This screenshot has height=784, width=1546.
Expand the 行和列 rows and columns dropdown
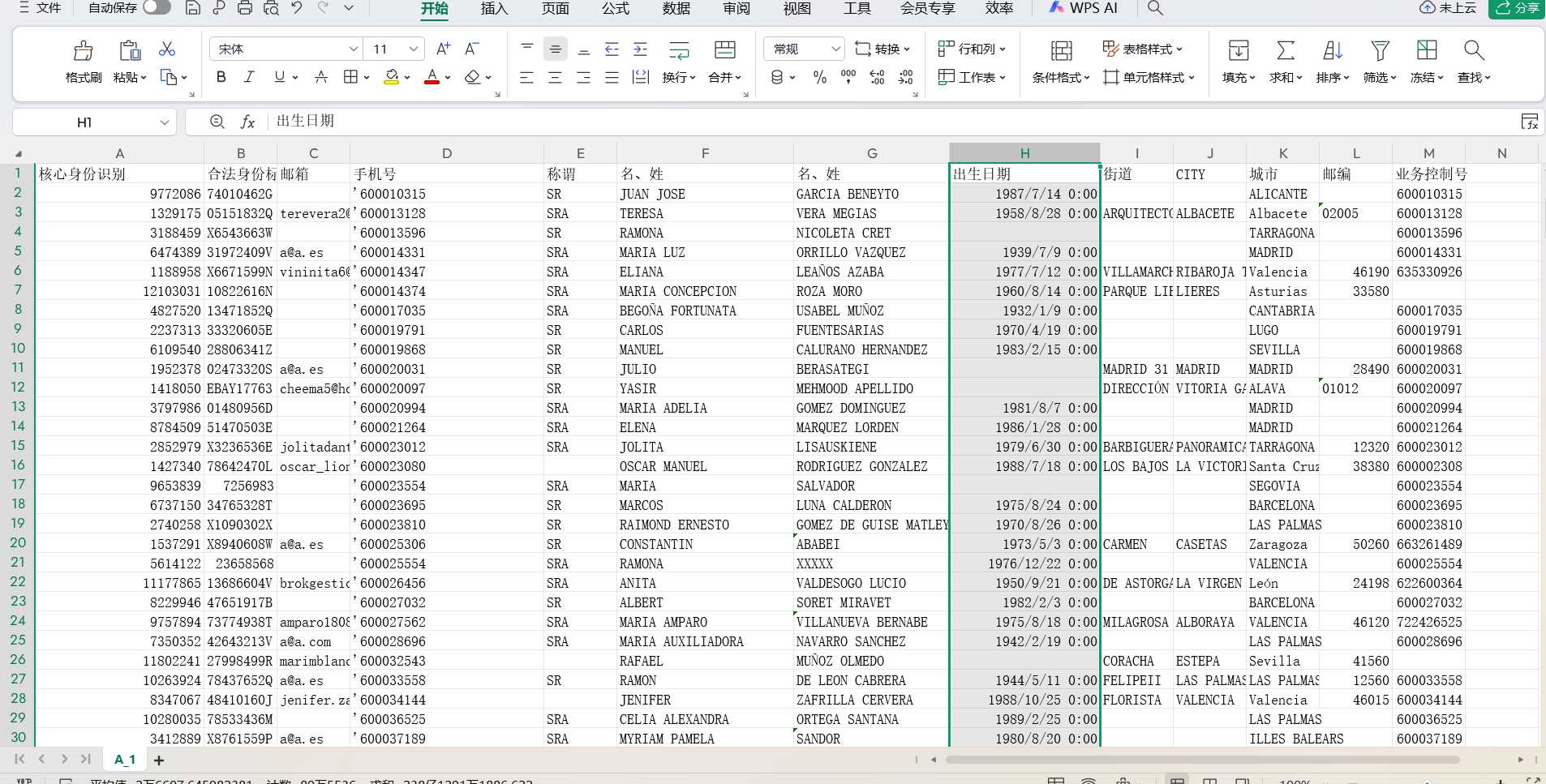(x=972, y=49)
